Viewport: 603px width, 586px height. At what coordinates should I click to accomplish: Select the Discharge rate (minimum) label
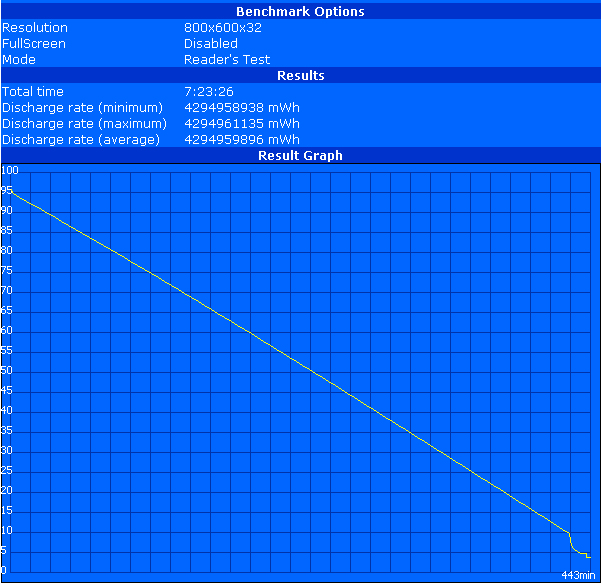click(82, 108)
